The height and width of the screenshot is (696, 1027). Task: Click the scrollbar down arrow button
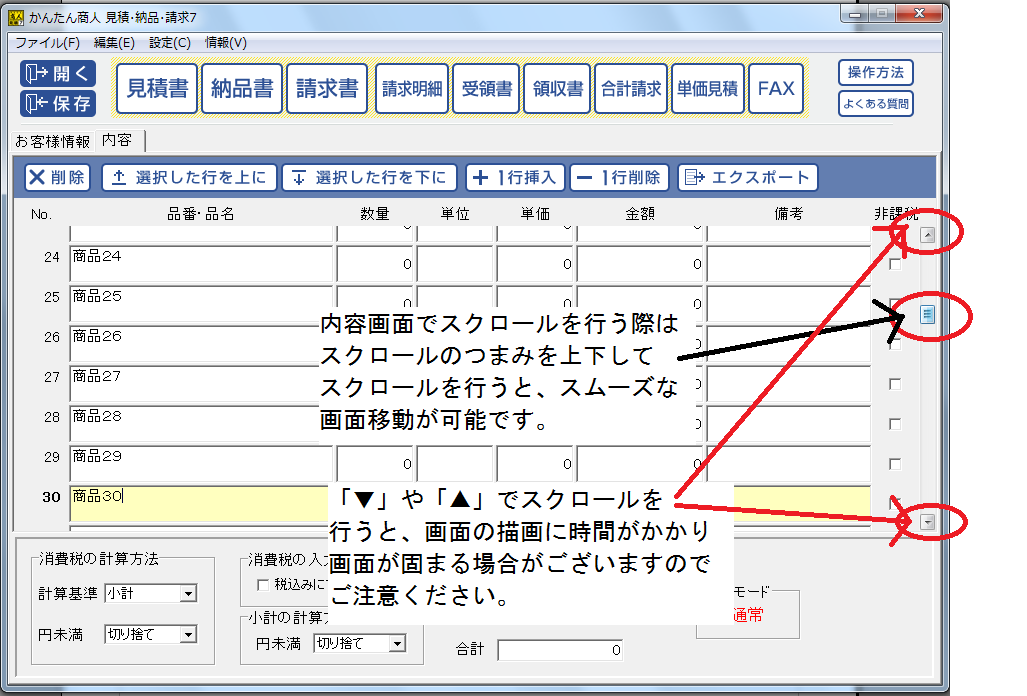tap(927, 522)
